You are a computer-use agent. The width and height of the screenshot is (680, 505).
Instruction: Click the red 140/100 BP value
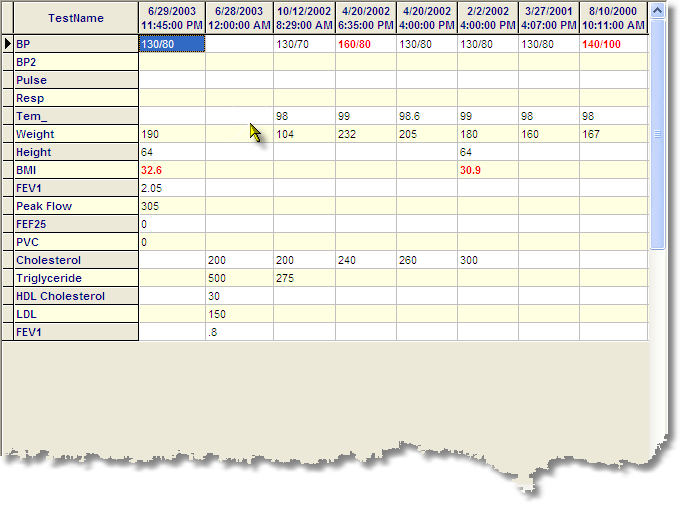click(x=601, y=44)
